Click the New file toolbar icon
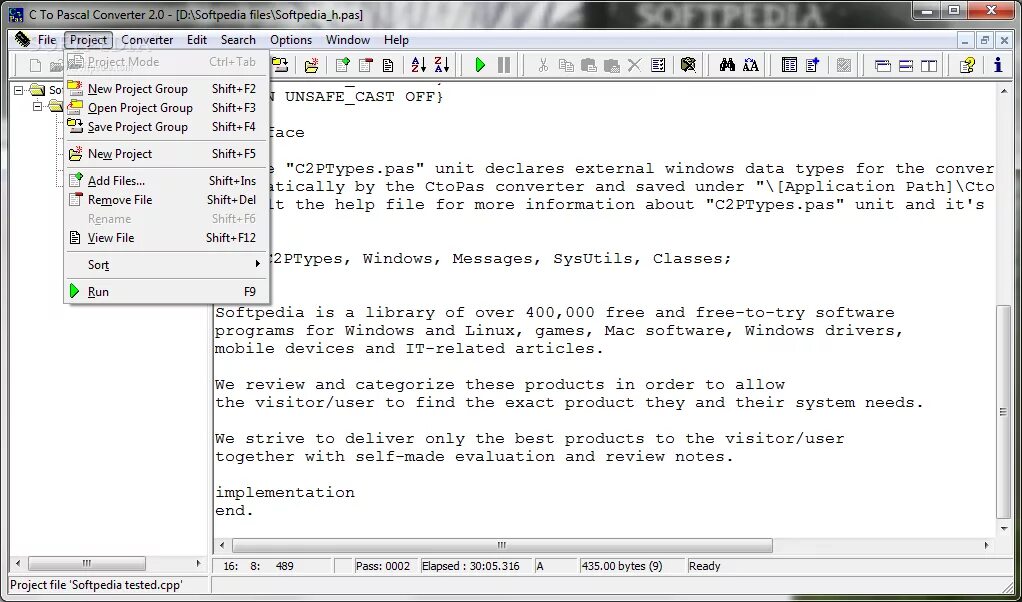Image resolution: width=1022 pixels, height=602 pixels. pos(35,65)
